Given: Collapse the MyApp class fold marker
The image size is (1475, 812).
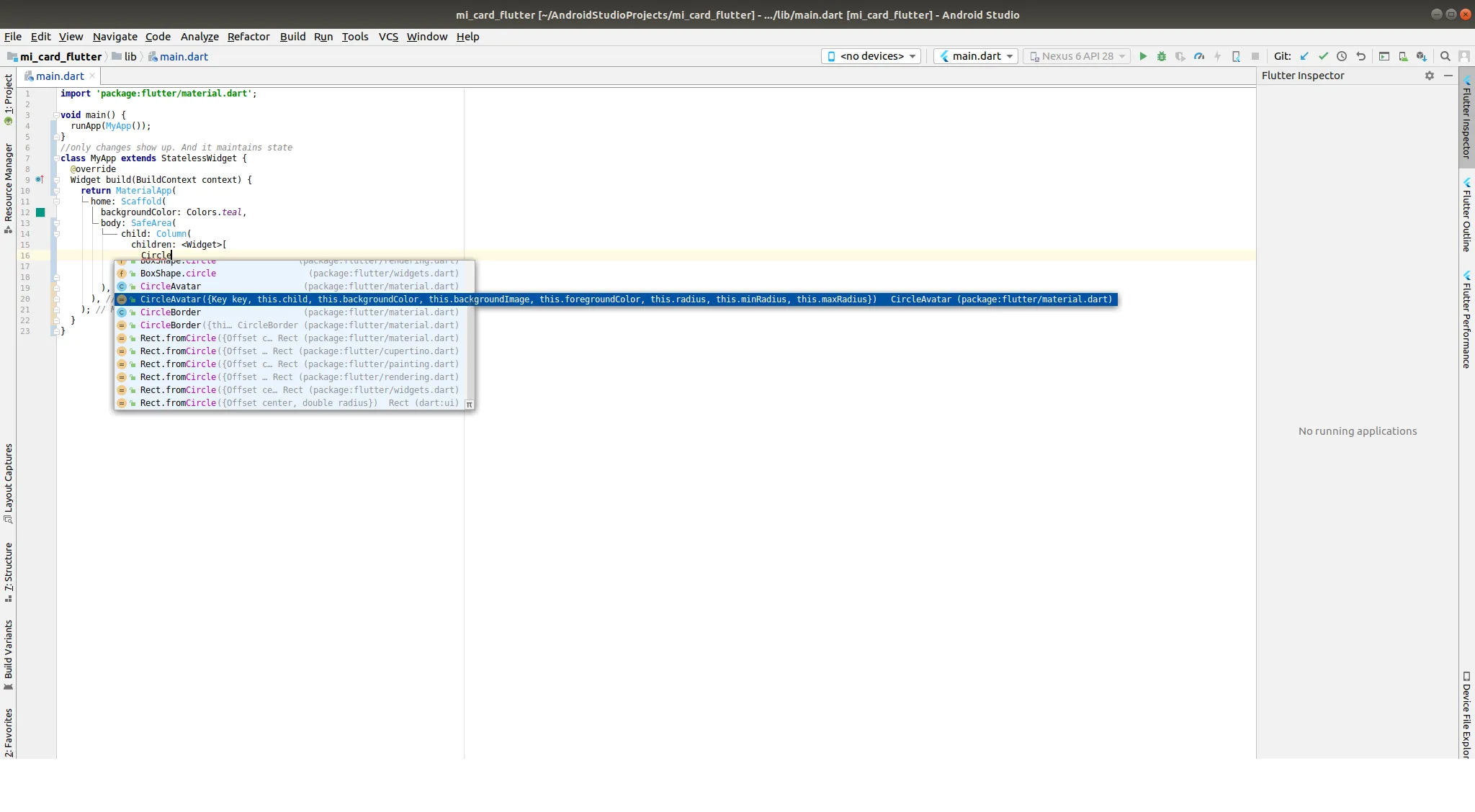Looking at the screenshot, I should (x=55, y=158).
